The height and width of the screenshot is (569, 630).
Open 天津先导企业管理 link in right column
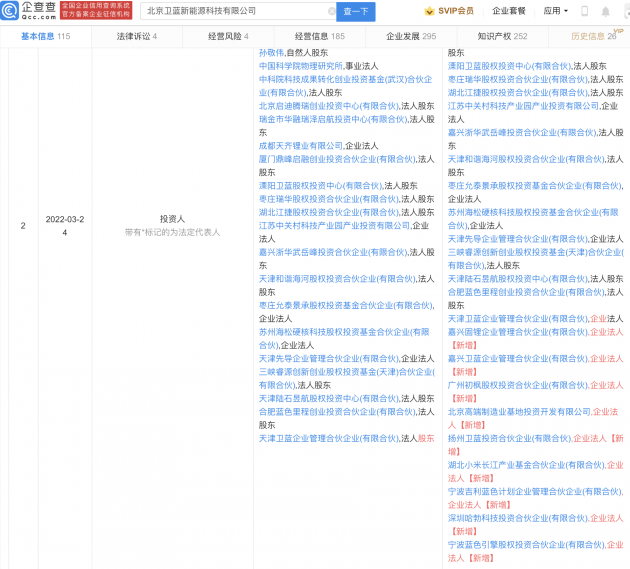(x=518, y=239)
